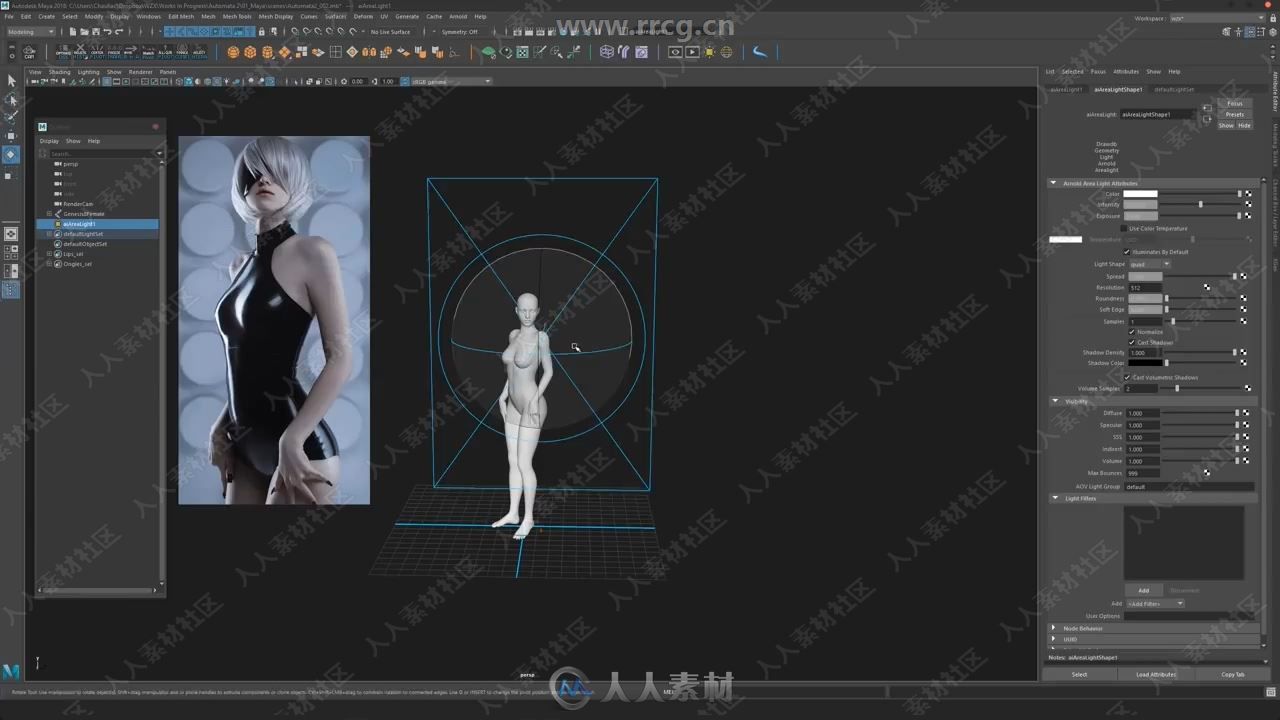Click the Scale tool in toolbox
Screen dimensions: 1280x720
(11, 175)
